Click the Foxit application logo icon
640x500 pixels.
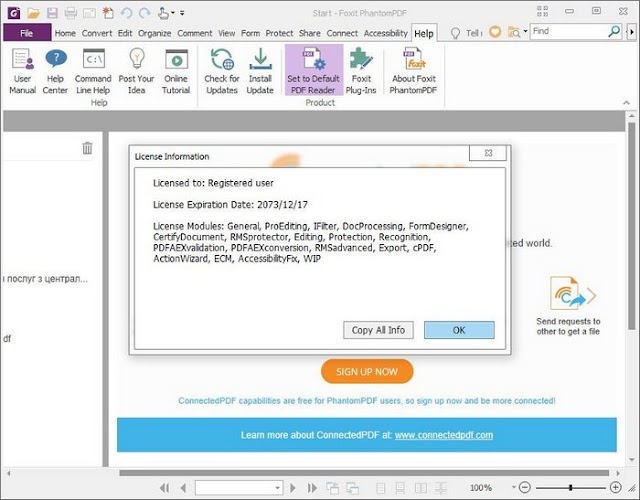click(14, 13)
